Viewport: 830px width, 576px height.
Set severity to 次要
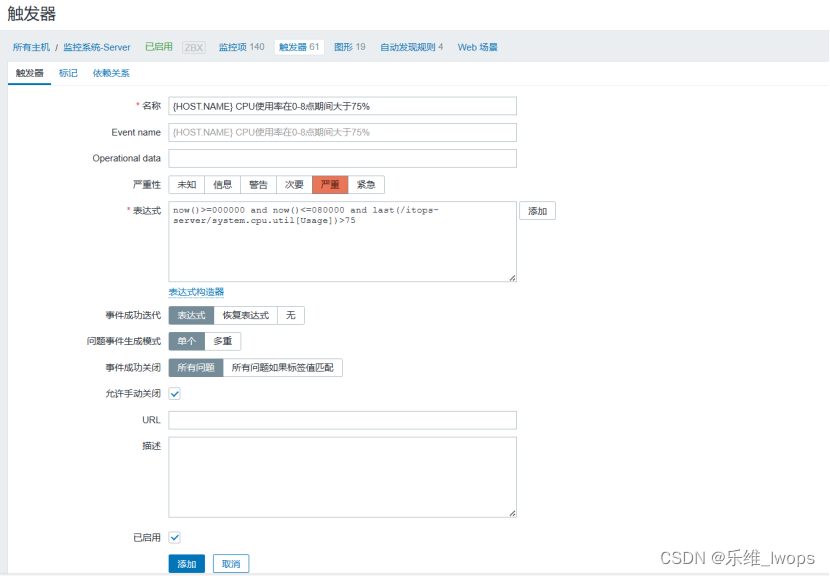click(294, 184)
